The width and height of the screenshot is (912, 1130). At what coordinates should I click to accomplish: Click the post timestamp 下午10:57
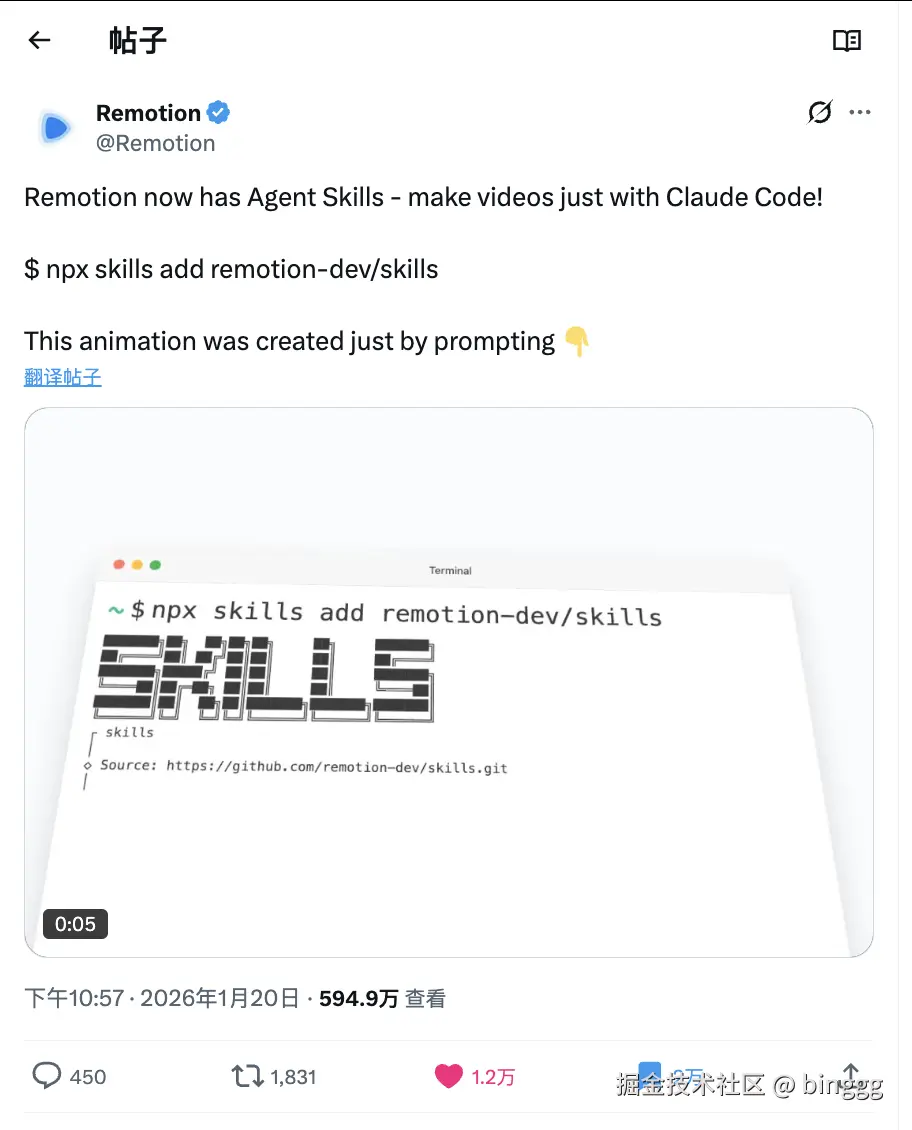coord(74,998)
